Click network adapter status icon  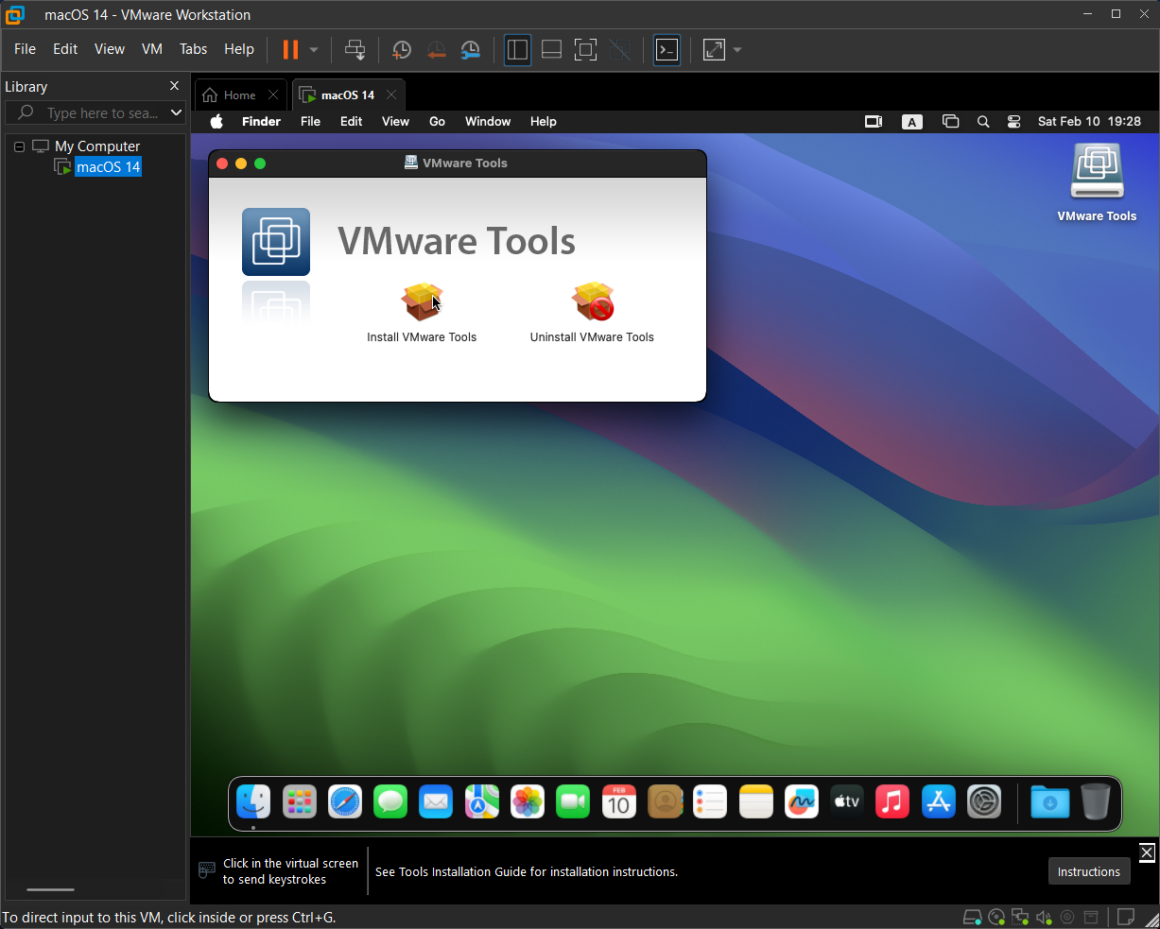coord(1020,918)
